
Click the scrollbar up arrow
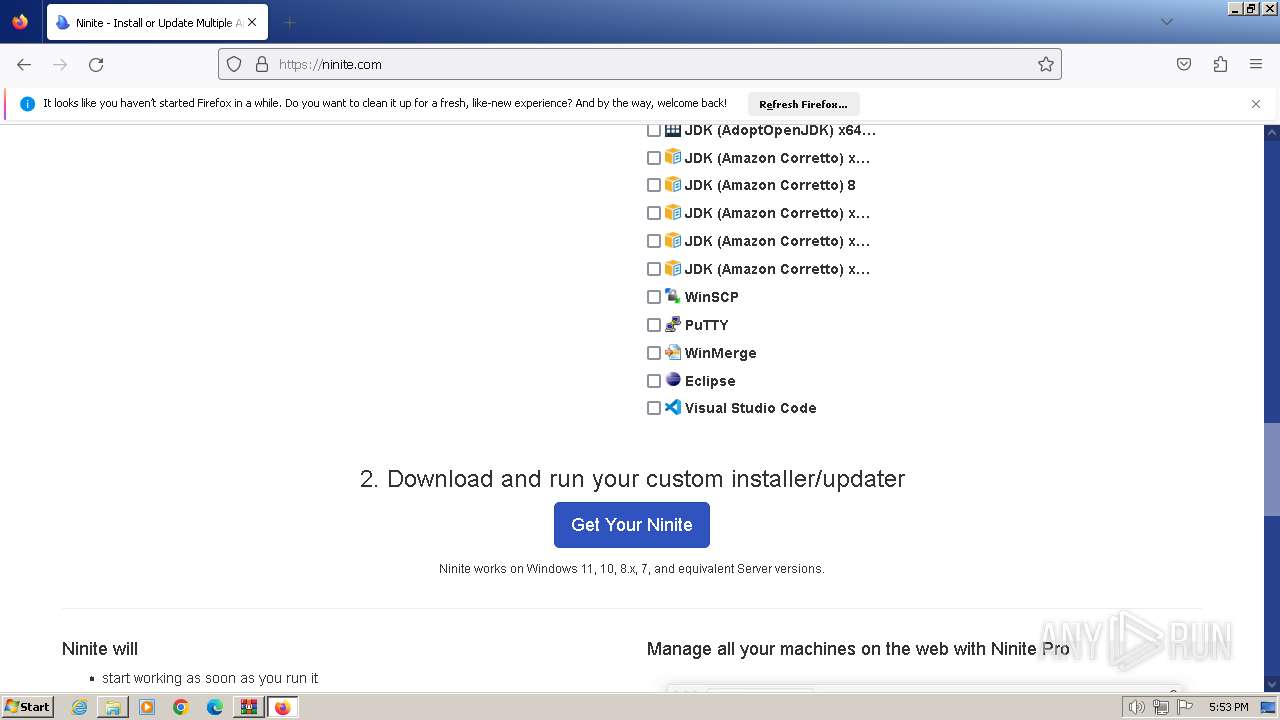pyautogui.click(x=1272, y=132)
